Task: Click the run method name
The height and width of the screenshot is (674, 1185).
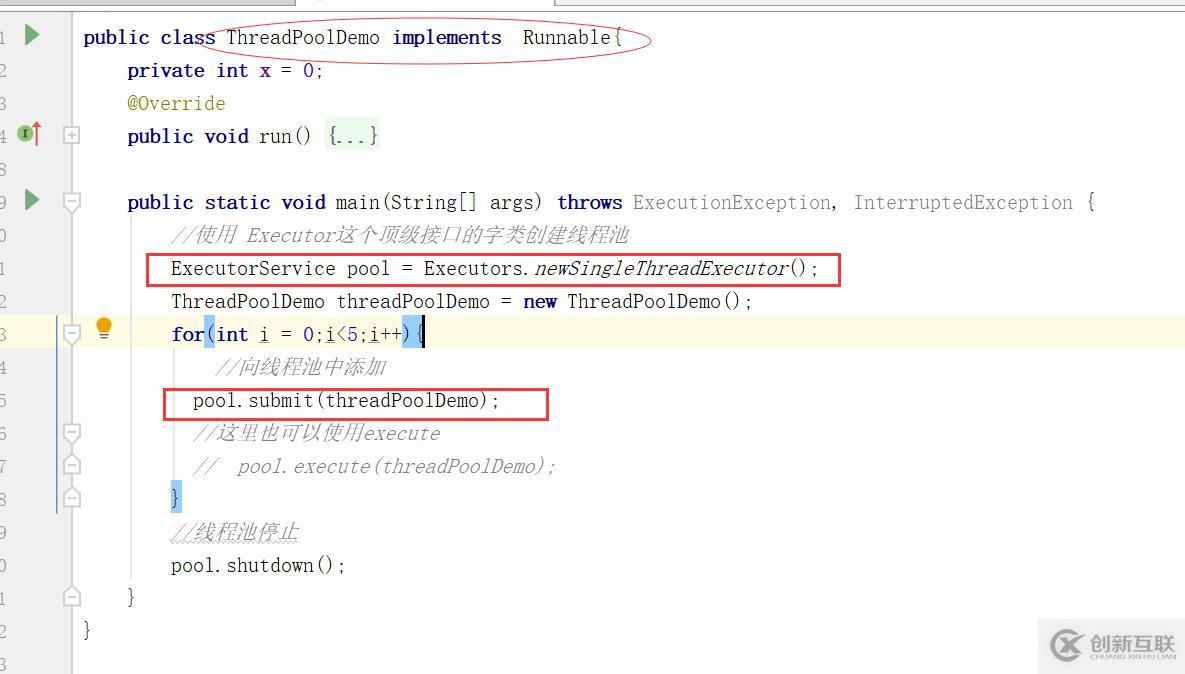Action: 275,136
